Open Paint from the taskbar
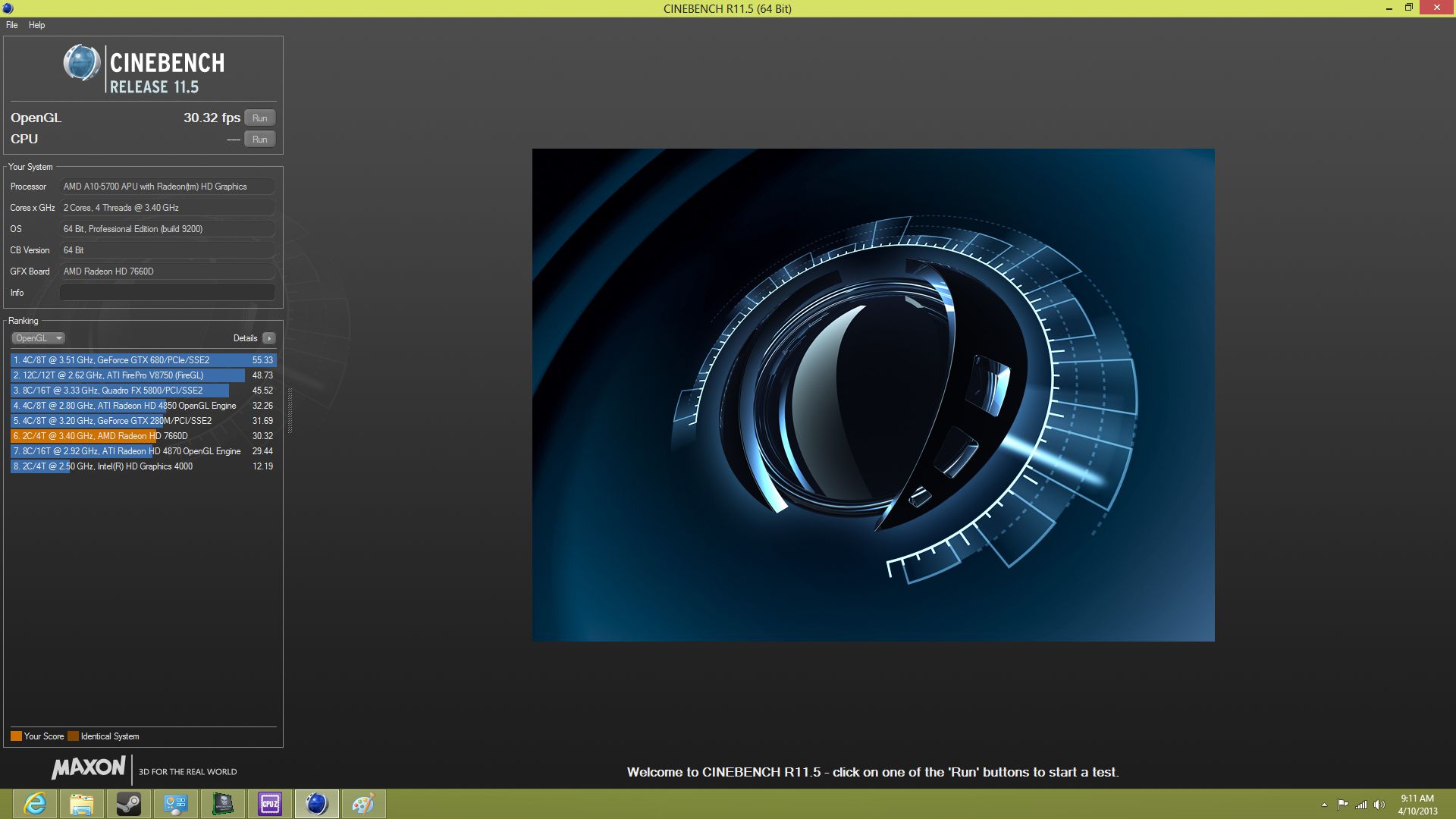Viewport: 1456px width, 819px height. coord(364,804)
